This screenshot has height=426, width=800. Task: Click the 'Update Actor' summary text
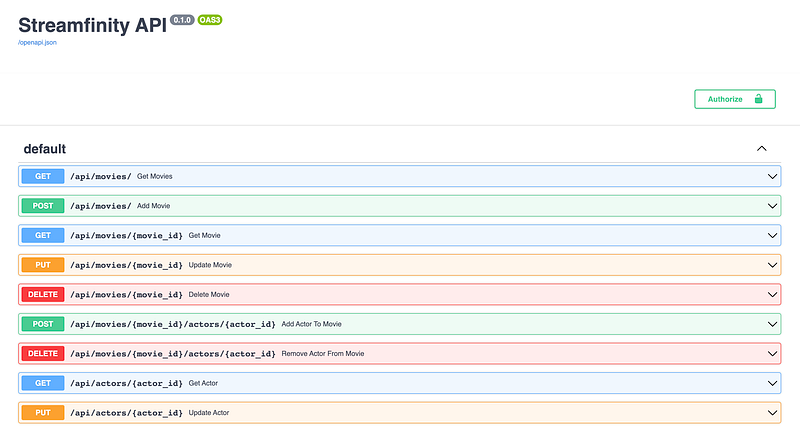point(209,413)
